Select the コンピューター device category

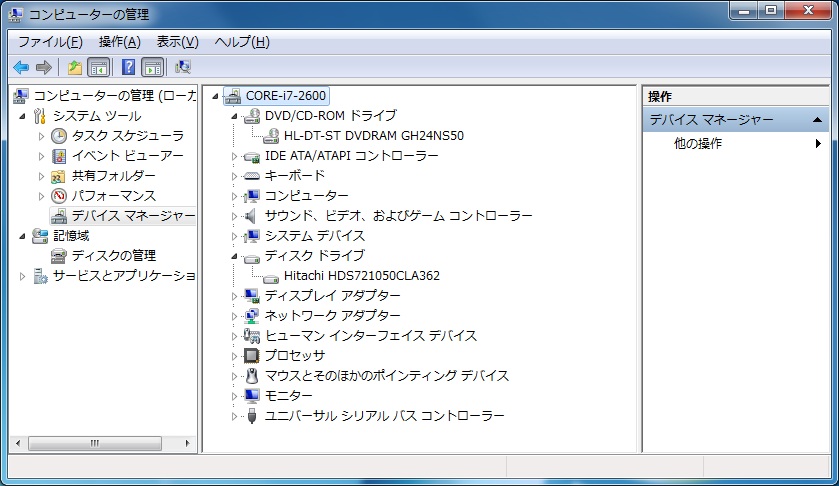[307, 196]
